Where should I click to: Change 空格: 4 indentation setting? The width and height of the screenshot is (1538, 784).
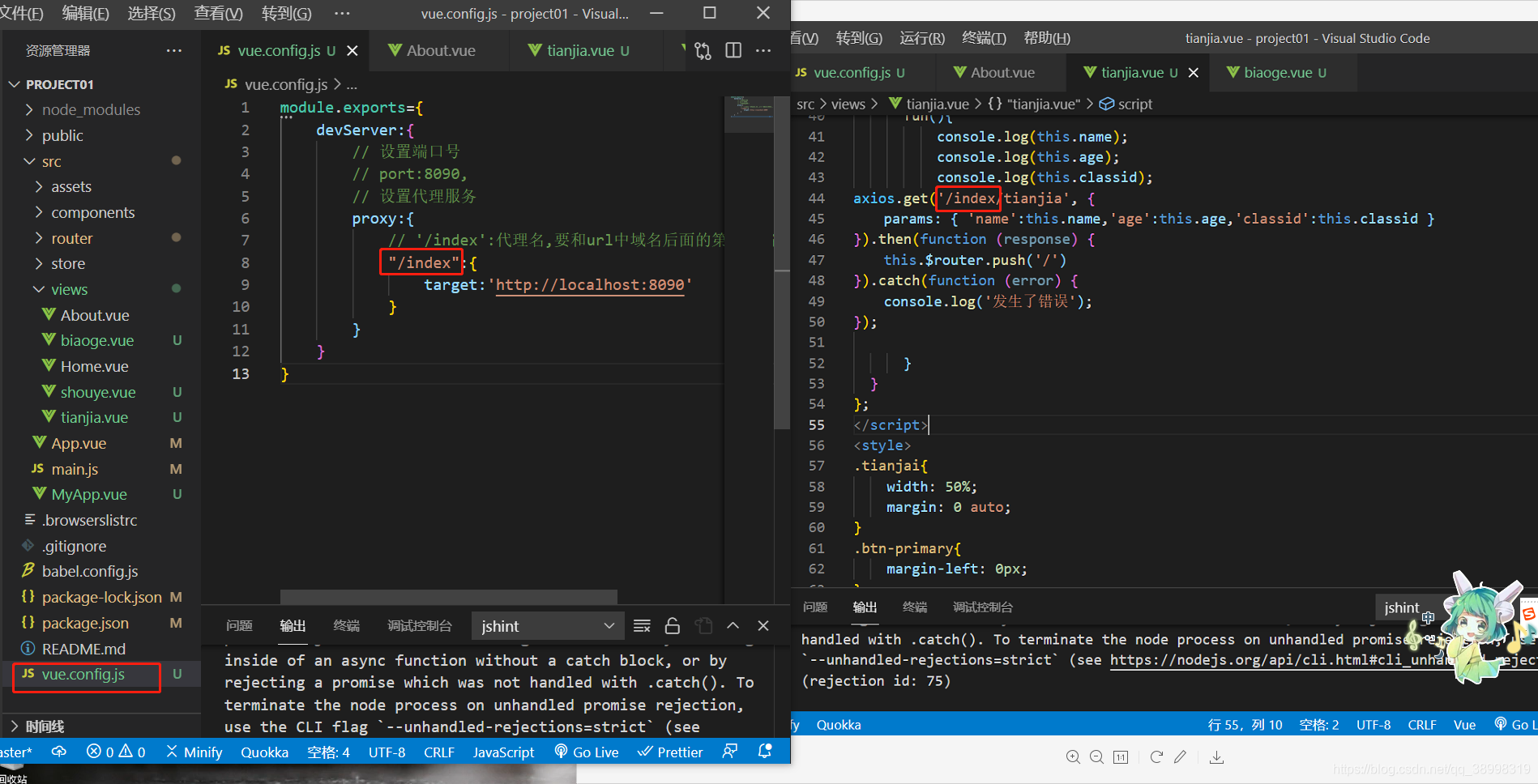pos(328,752)
